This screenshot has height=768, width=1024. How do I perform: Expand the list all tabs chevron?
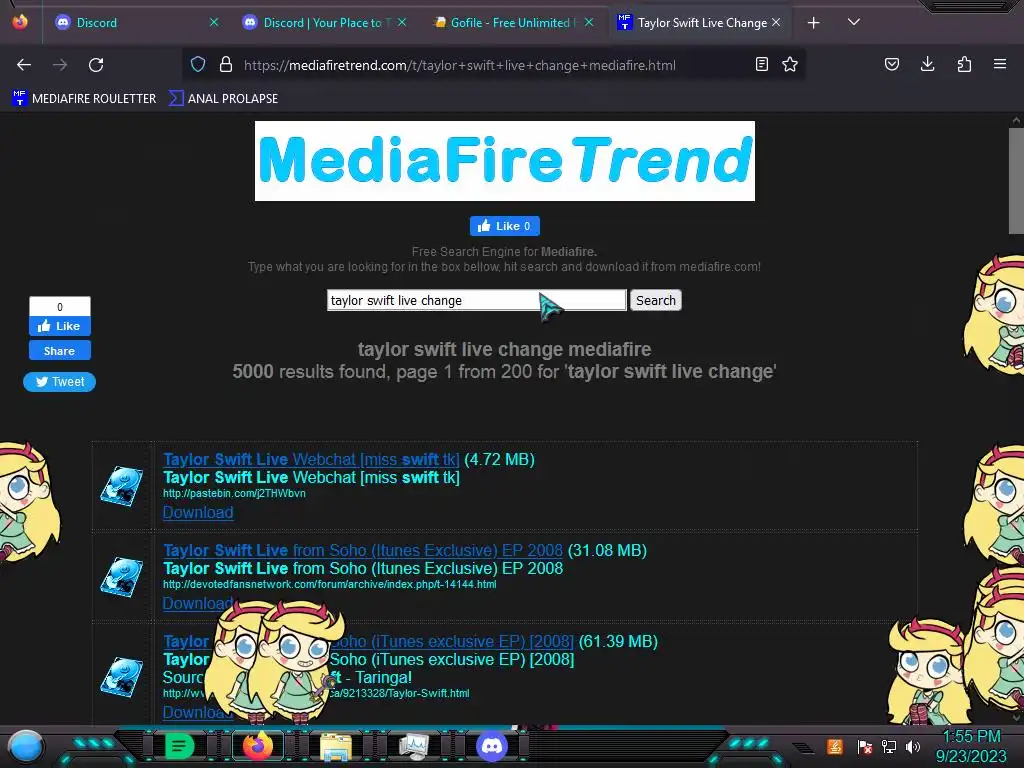click(x=854, y=22)
